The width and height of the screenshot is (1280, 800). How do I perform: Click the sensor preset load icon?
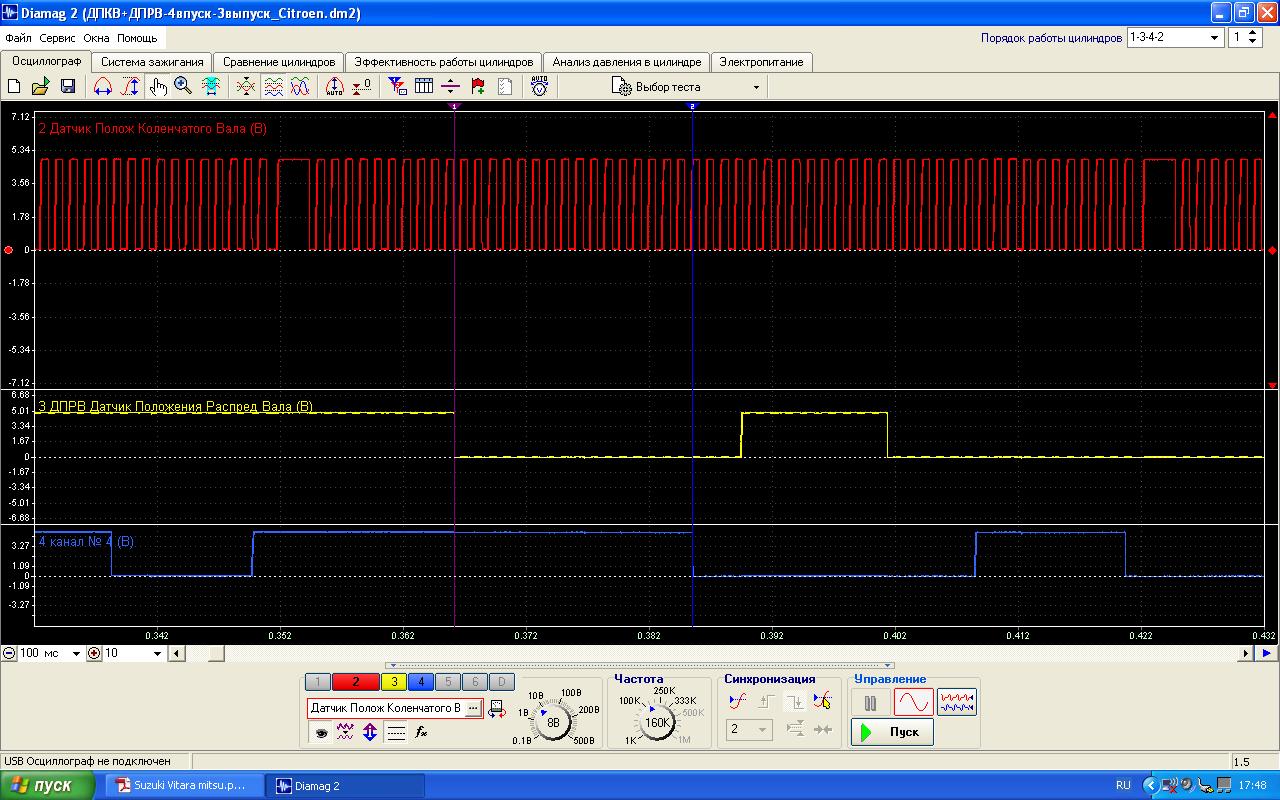coord(497,709)
